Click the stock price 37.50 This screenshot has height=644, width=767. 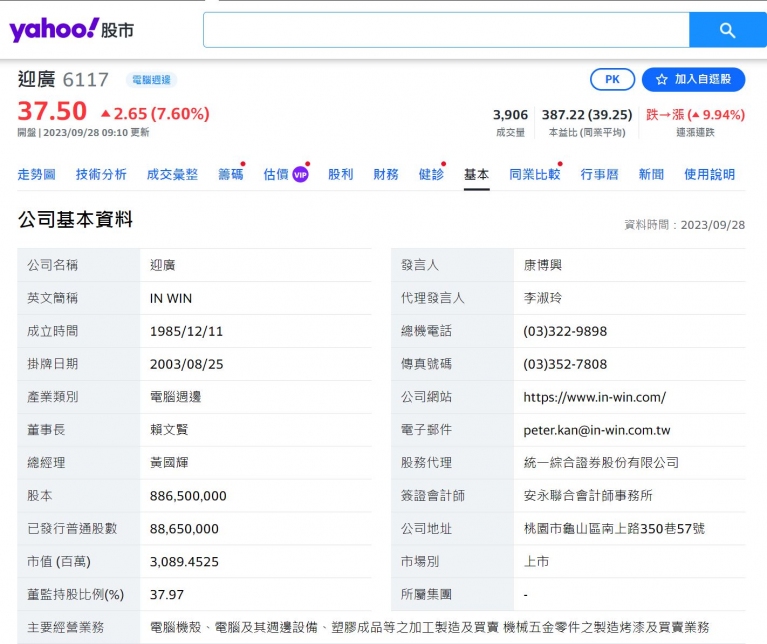click(52, 111)
